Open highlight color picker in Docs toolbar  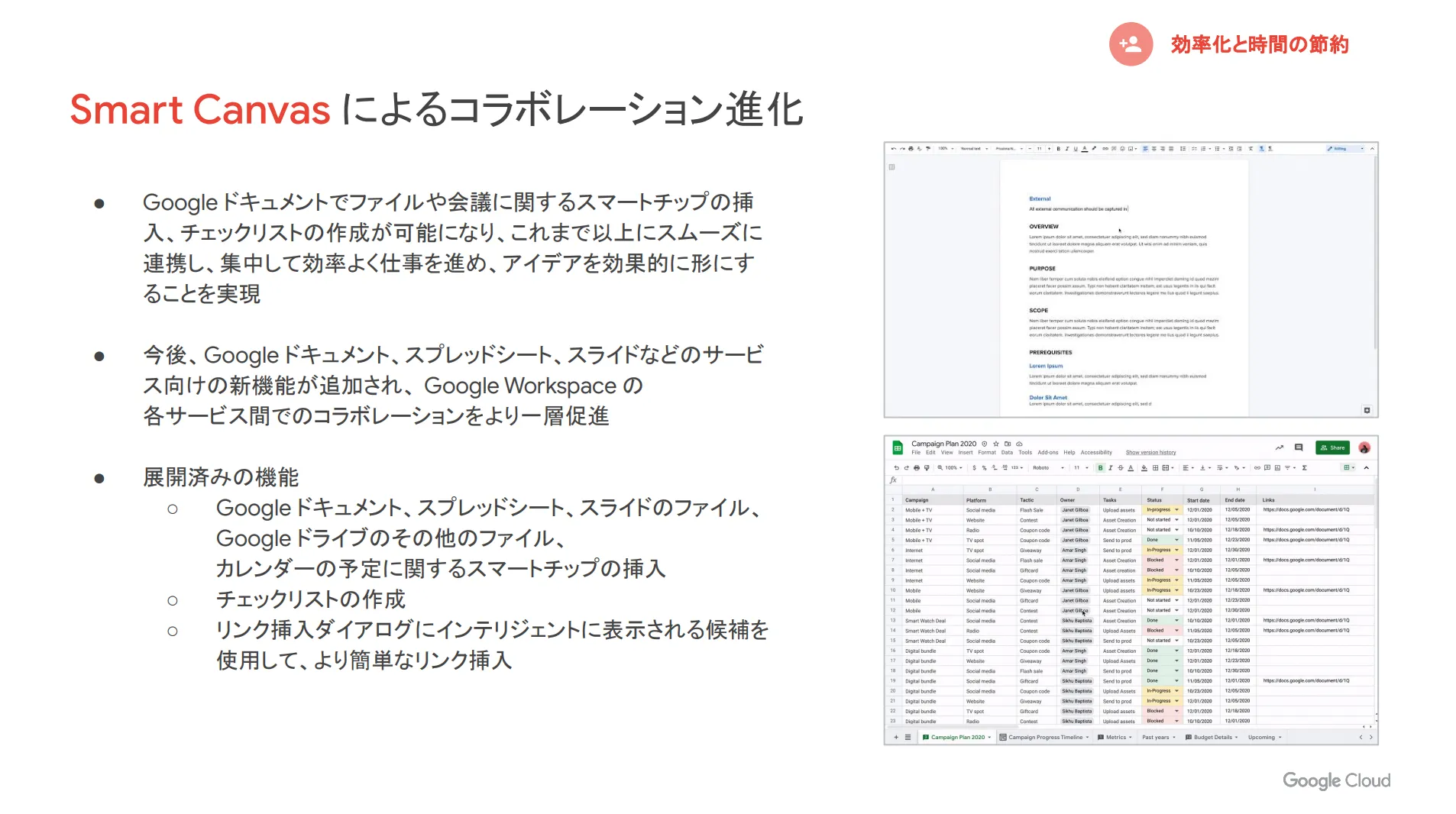1094,149
